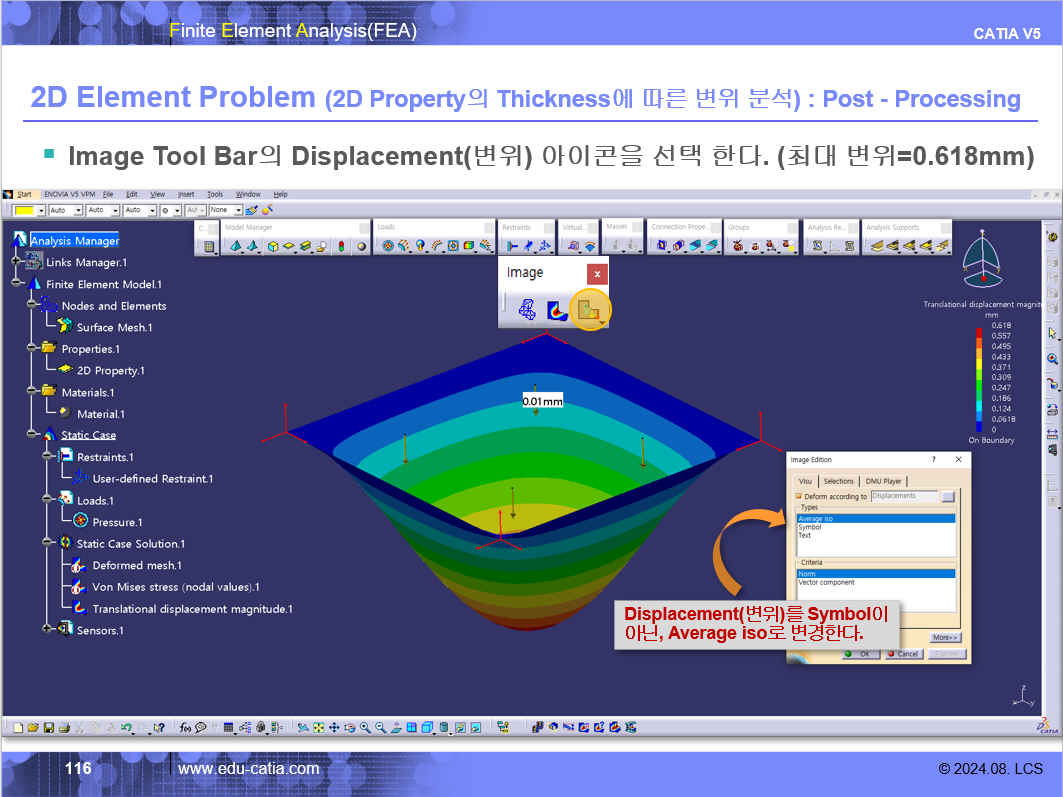Click the Pan tool in view toolbar
1063x797 pixels.
click(x=333, y=728)
